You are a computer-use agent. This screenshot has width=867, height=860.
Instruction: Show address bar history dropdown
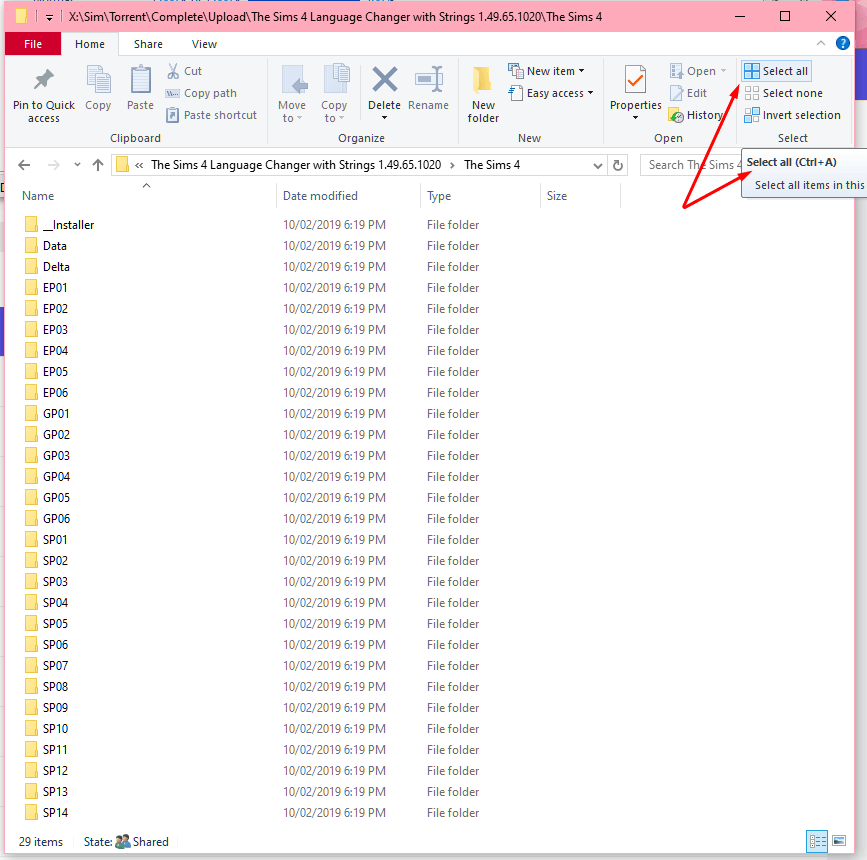point(598,165)
